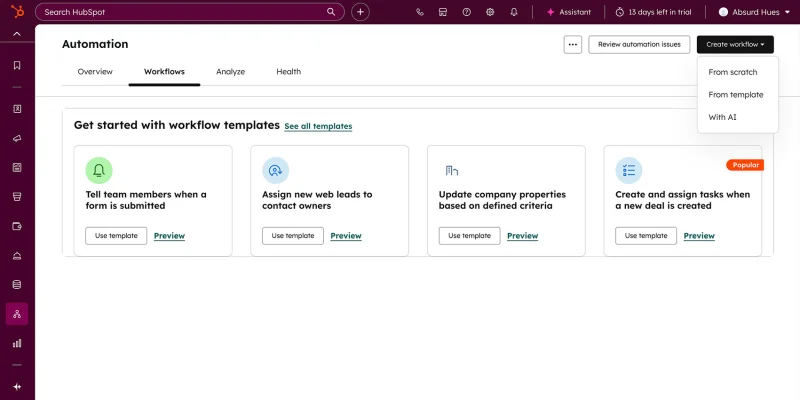Click into the Search HubSpot field
Image resolution: width=800 pixels, height=400 pixels.
pyautogui.click(x=189, y=12)
